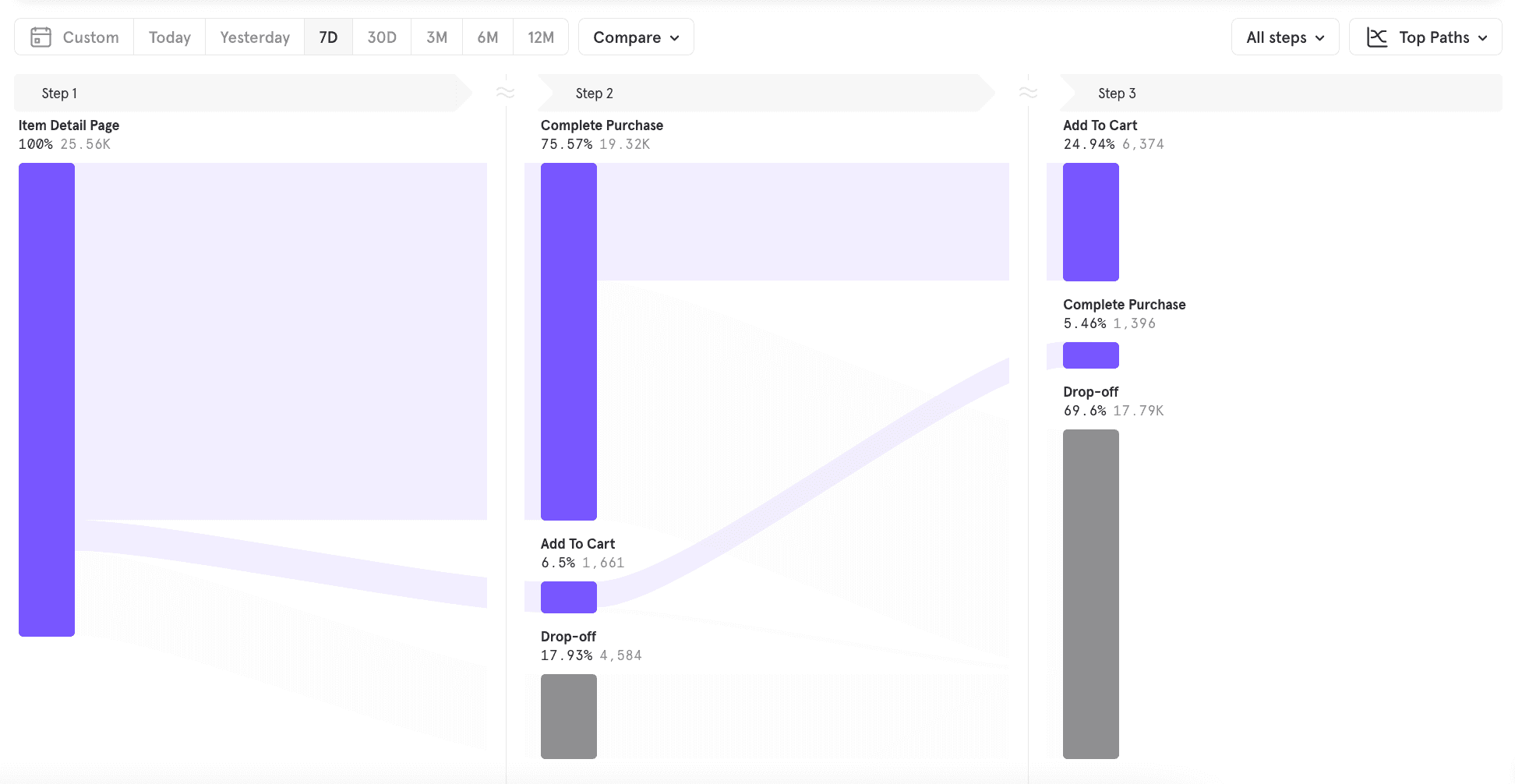Open the Top Paths dropdown chevron
This screenshot has height=784, width=1515.
point(1483,37)
